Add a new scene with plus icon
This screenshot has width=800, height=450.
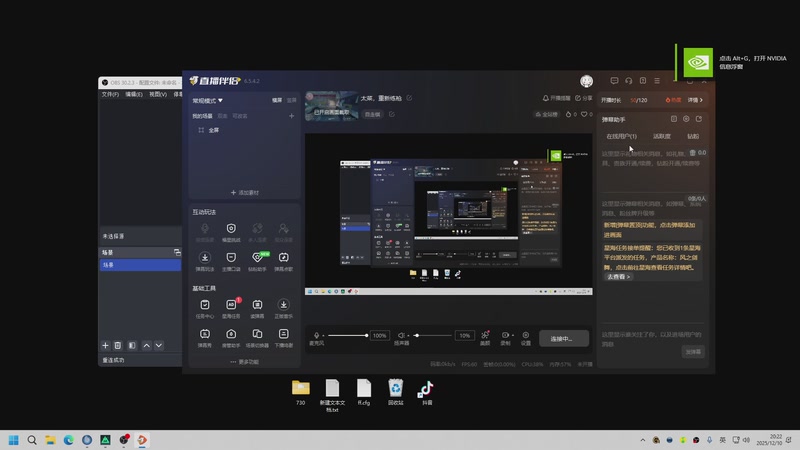click(x=291, y=116)
